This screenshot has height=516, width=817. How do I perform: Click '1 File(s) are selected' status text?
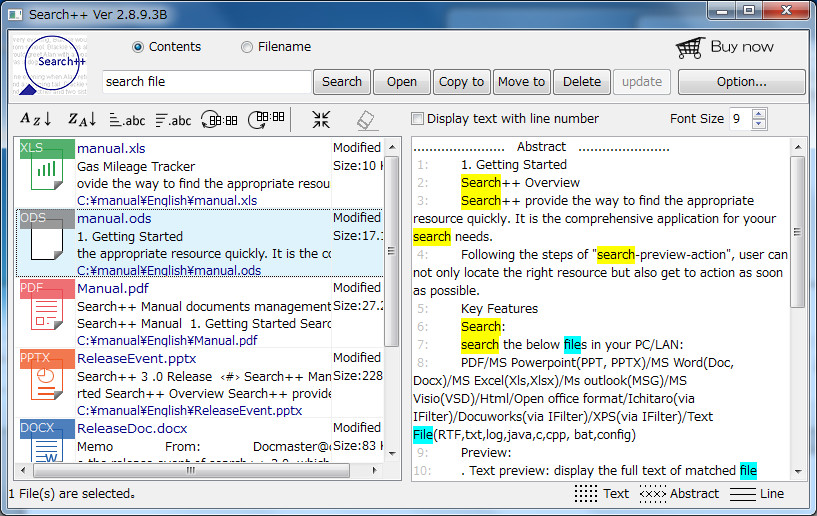point(72,494)
